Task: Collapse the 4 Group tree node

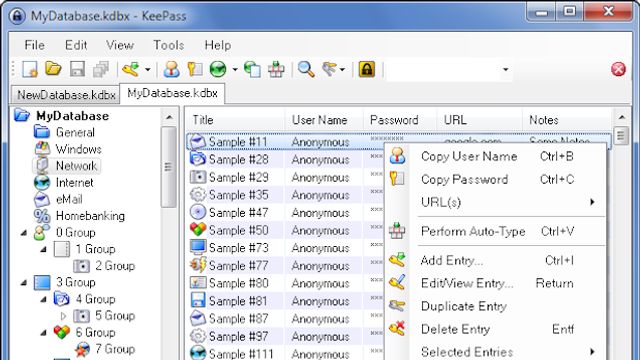Action: [44, 300]
